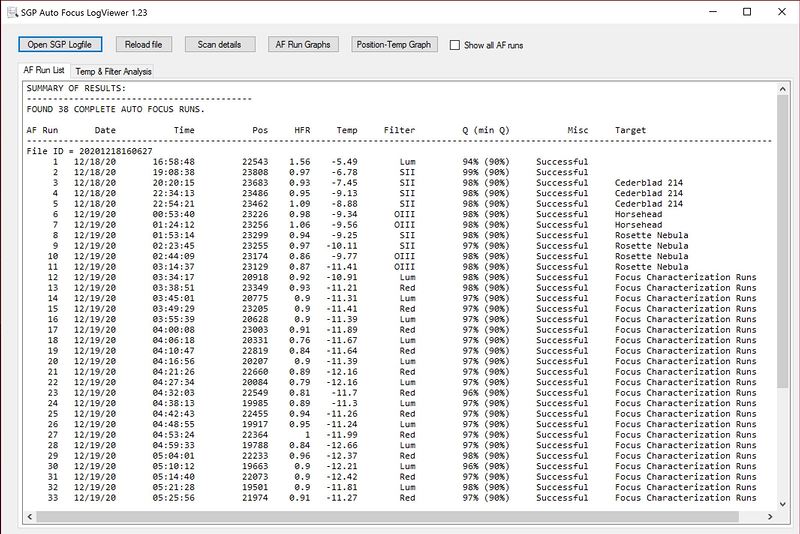The image size is (800, 534).
Task: Close the LogViewer window
Action: pyautogui.click(x=782, y=11)
